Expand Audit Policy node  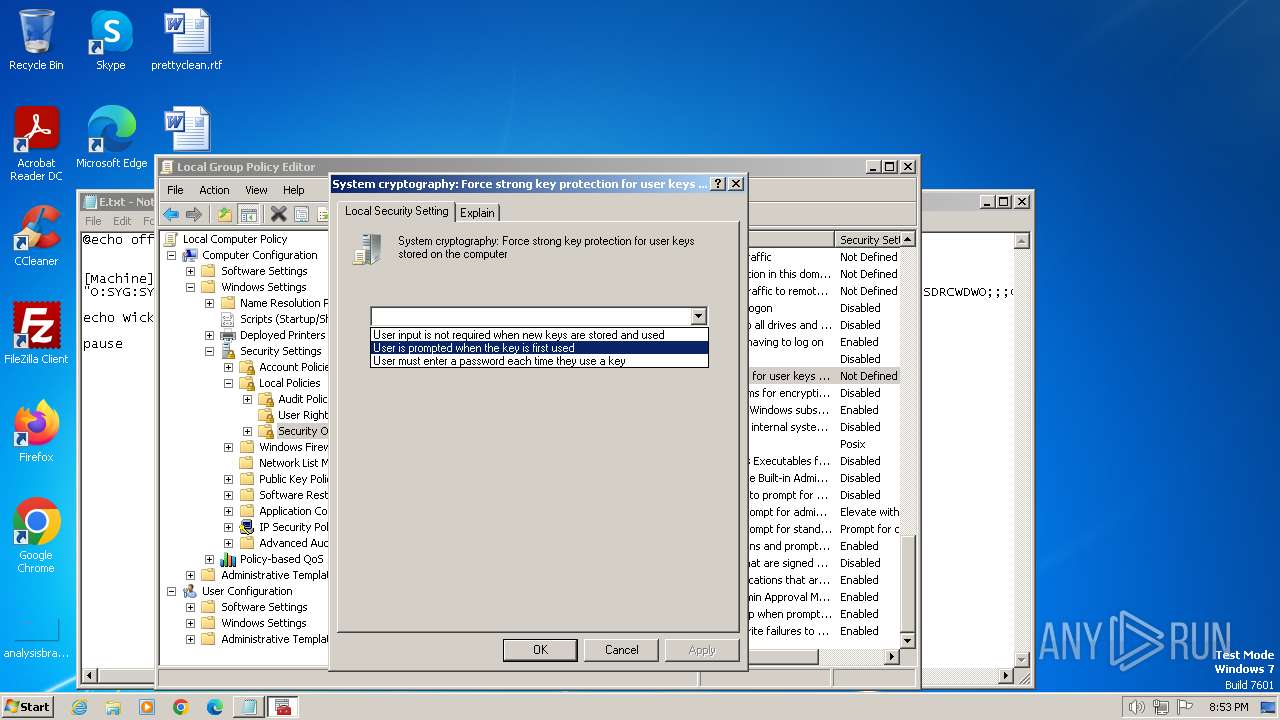pyautogui.click(x=247, y=399)
